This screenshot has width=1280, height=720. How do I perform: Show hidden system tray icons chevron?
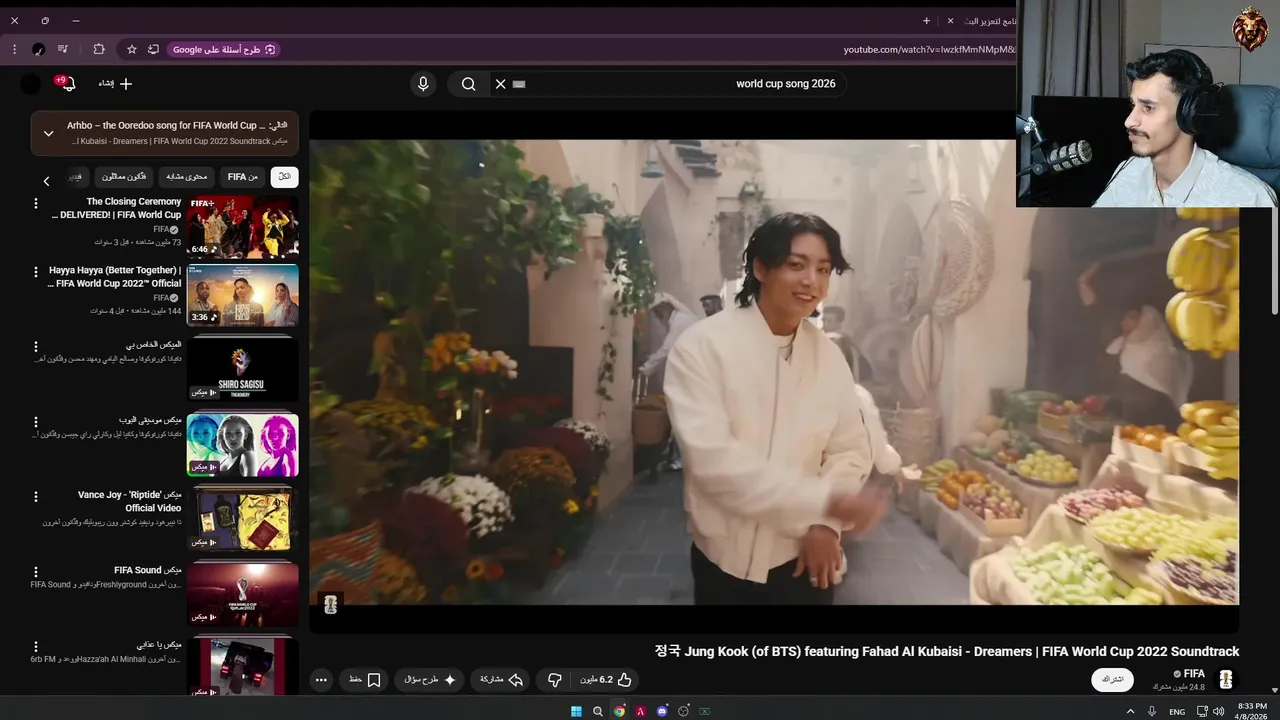pyautogui.click(x=1130, y=711)
